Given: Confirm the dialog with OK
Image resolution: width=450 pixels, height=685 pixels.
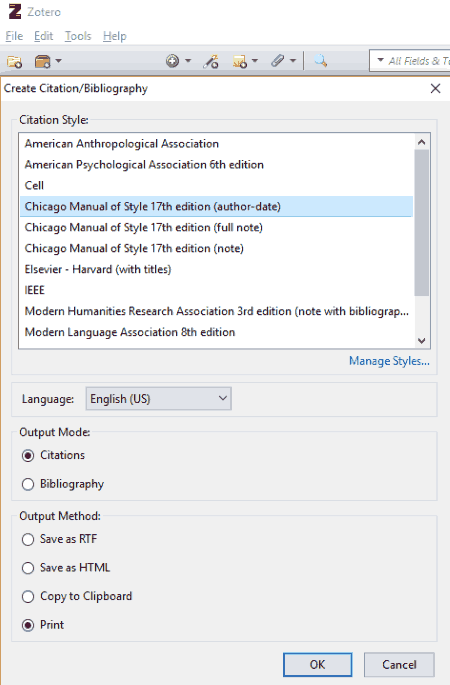Looking at the screenshot, I should coord(318,664).
